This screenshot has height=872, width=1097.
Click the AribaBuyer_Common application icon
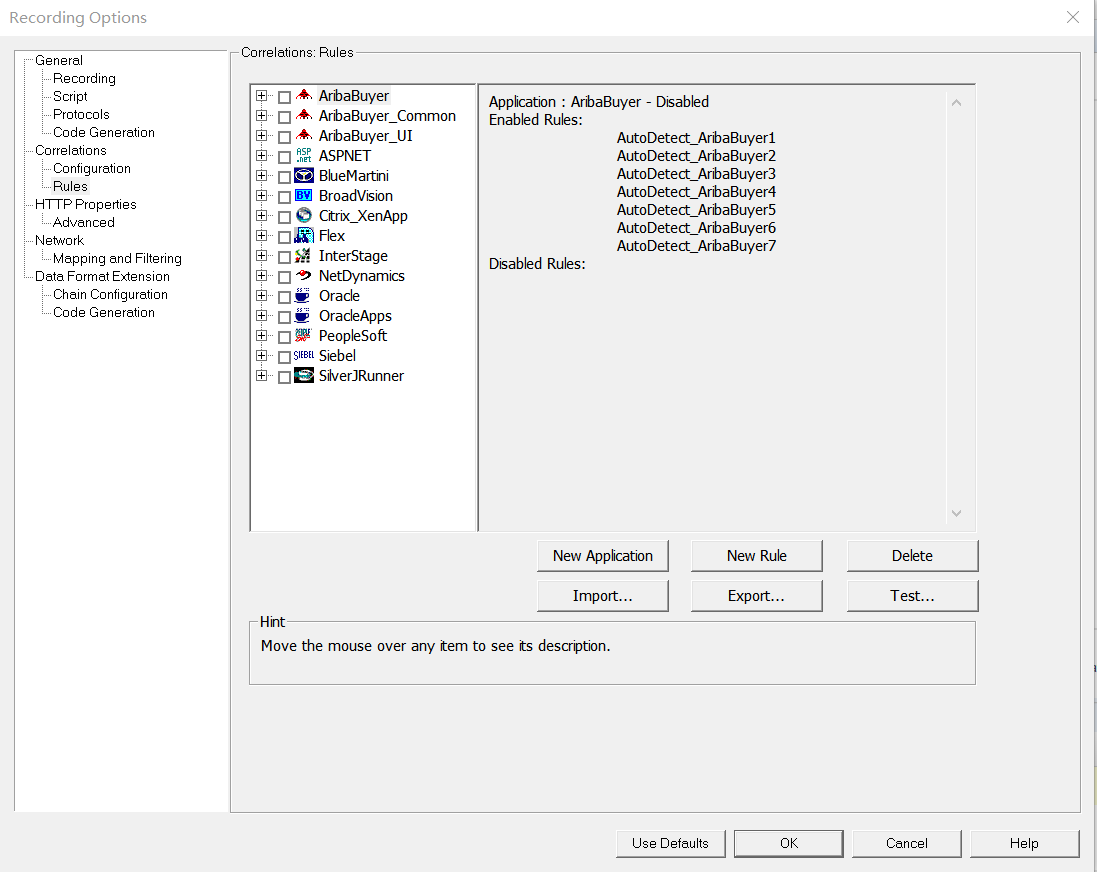point(304,115)
